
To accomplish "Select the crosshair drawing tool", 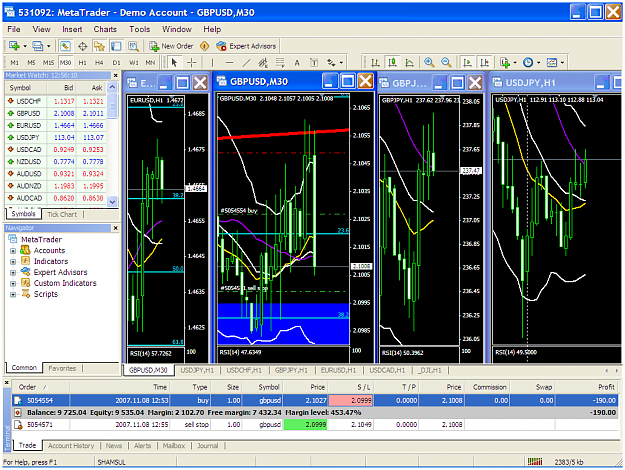I will [191, 62].
